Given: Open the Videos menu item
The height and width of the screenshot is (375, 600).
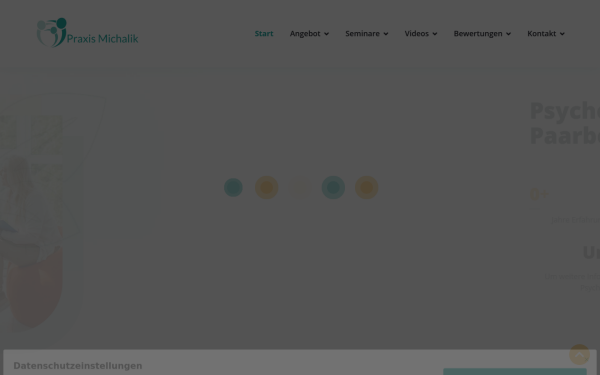Looking at the screenshot, I should (417, 34).
